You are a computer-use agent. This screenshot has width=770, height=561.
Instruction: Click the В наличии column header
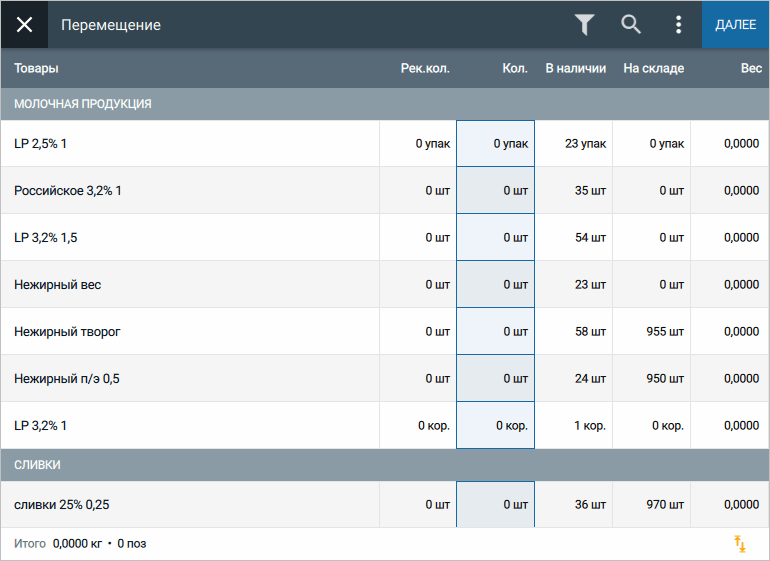576,68
